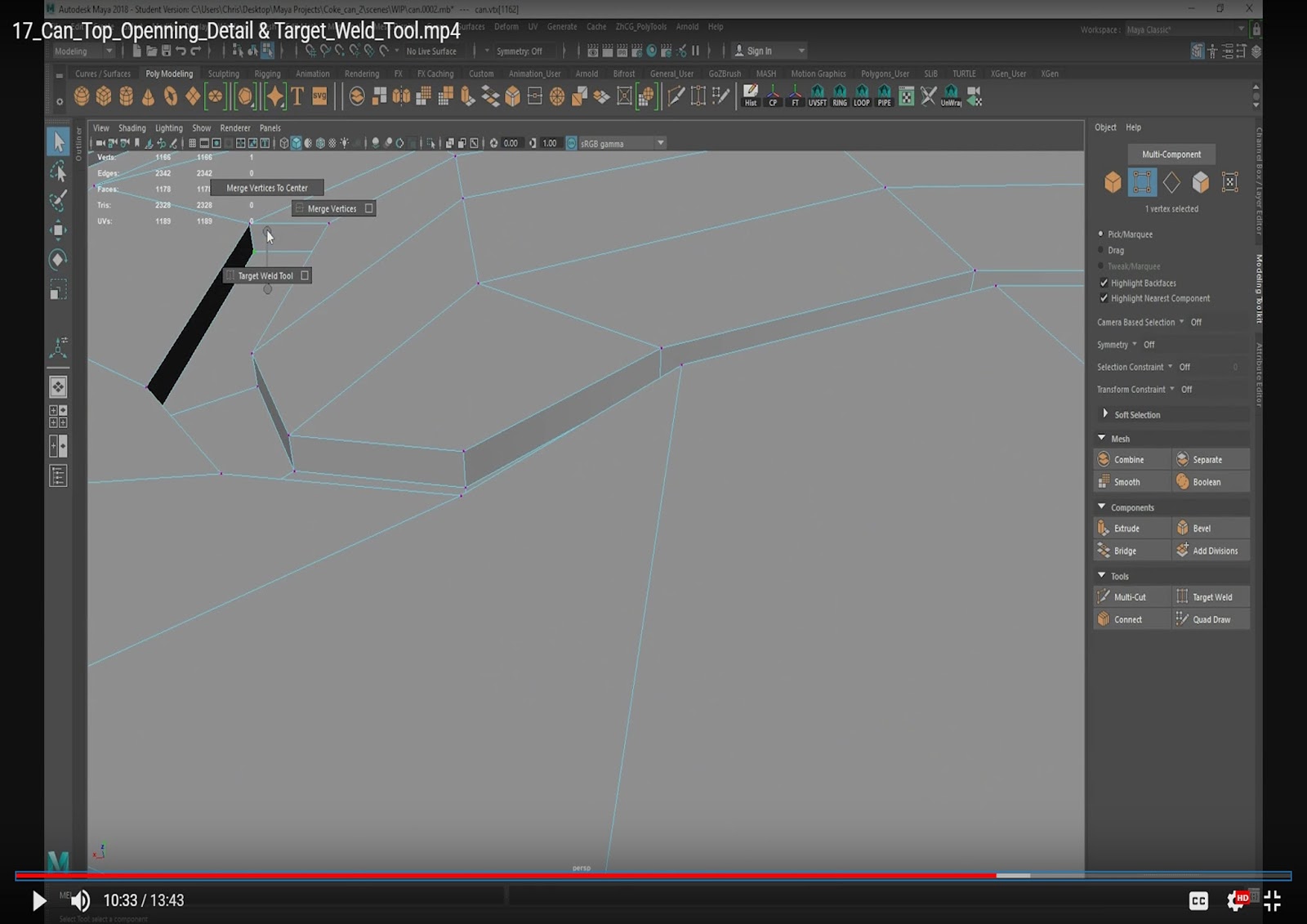Seek along the video progress bar
This screenshot has width=1307, height=924.
click(x=653, y=874)
